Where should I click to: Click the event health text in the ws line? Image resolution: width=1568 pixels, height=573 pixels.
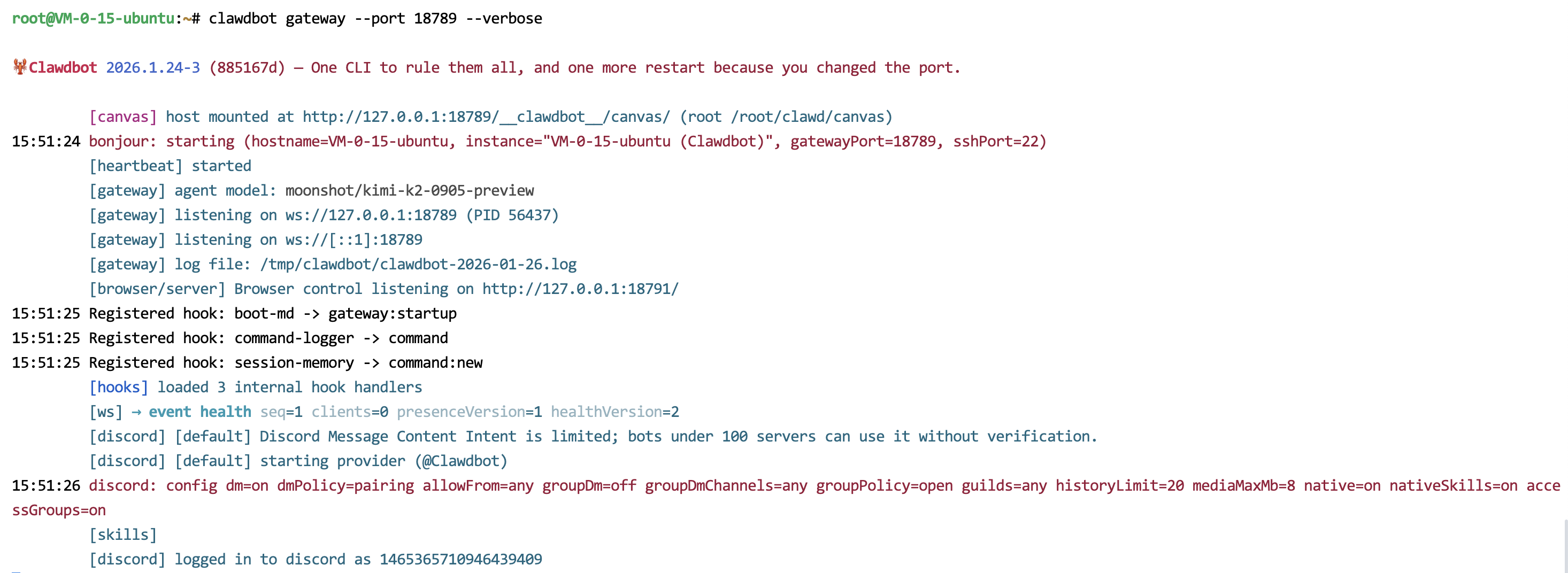[199, 412]
